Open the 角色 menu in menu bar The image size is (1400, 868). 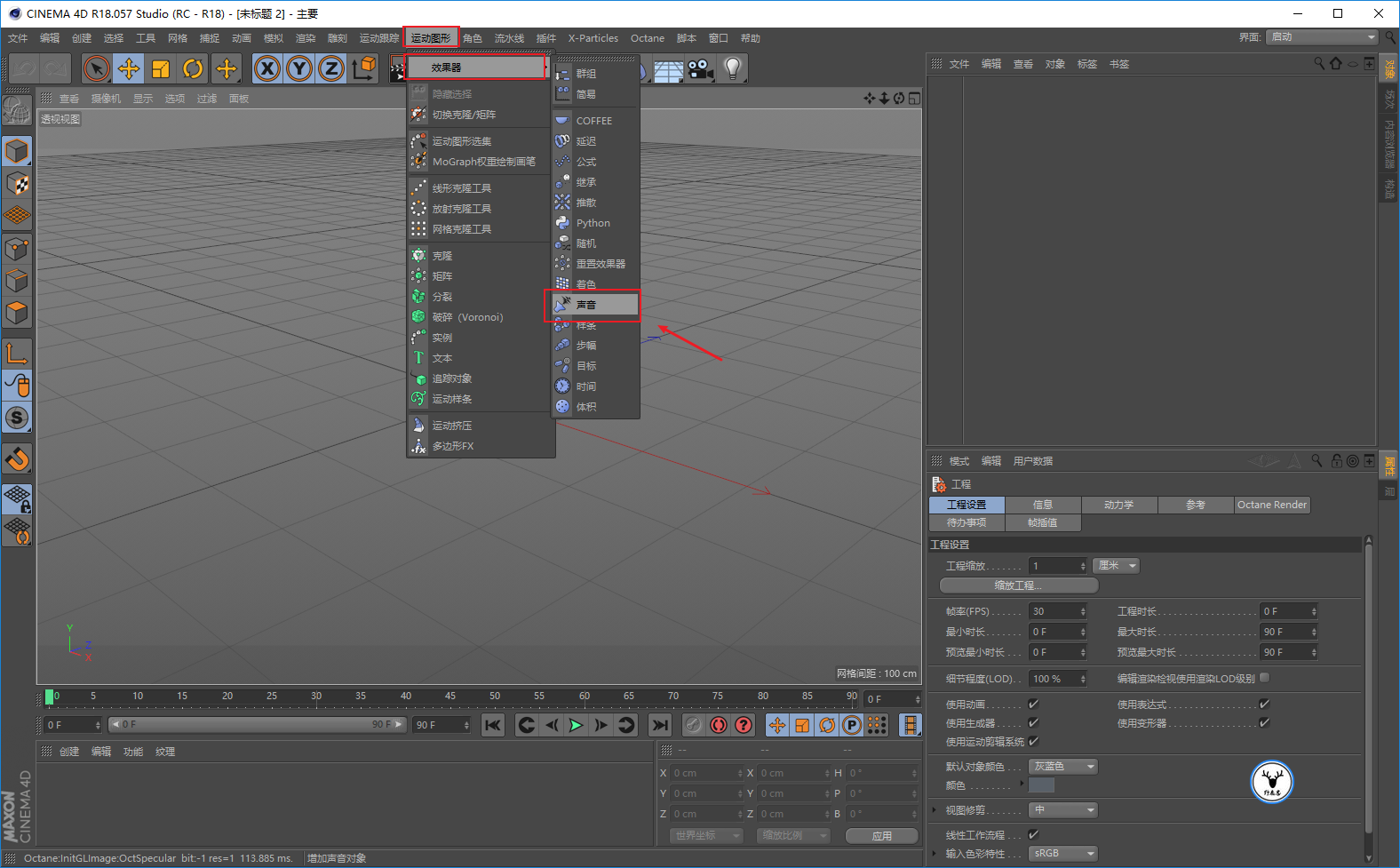[473, 38]
